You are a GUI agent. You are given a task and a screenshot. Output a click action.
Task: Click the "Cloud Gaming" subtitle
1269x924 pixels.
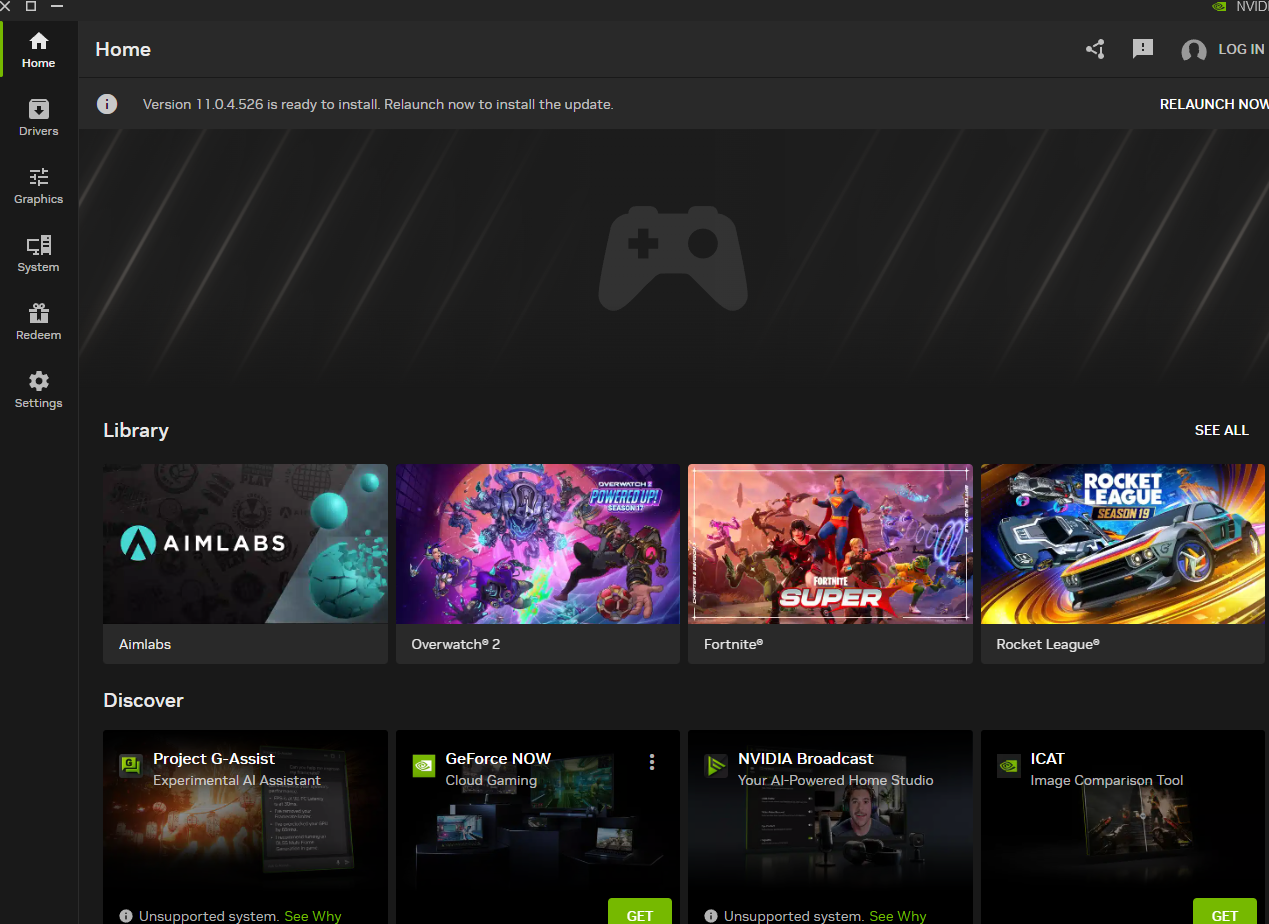(x=491, y=780)
